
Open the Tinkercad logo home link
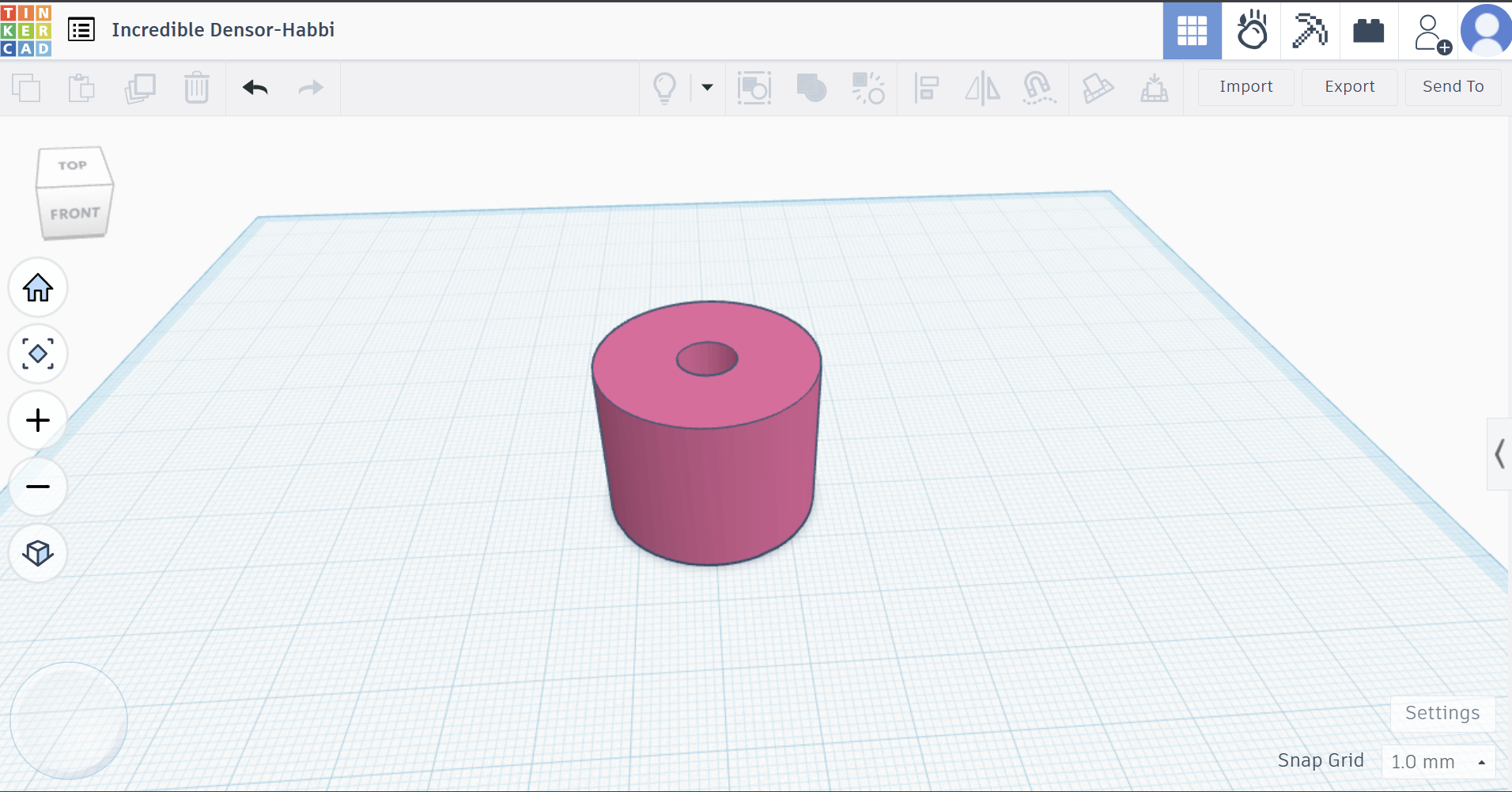pos(26,30)
